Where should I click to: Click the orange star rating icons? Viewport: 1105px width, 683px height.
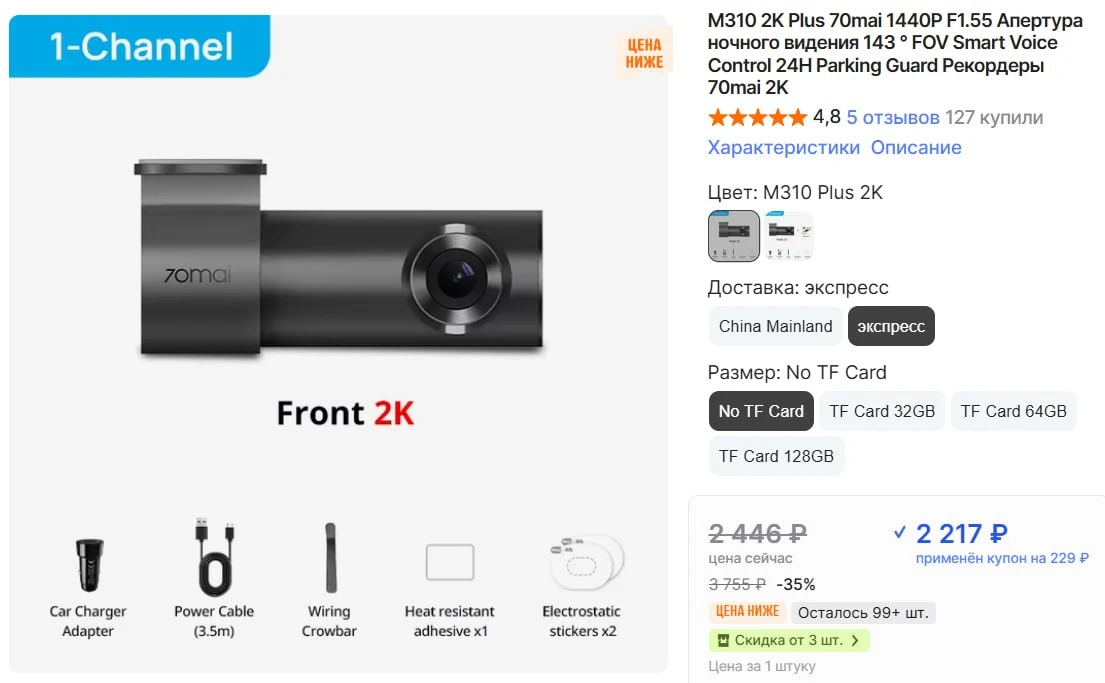point(758,117)
